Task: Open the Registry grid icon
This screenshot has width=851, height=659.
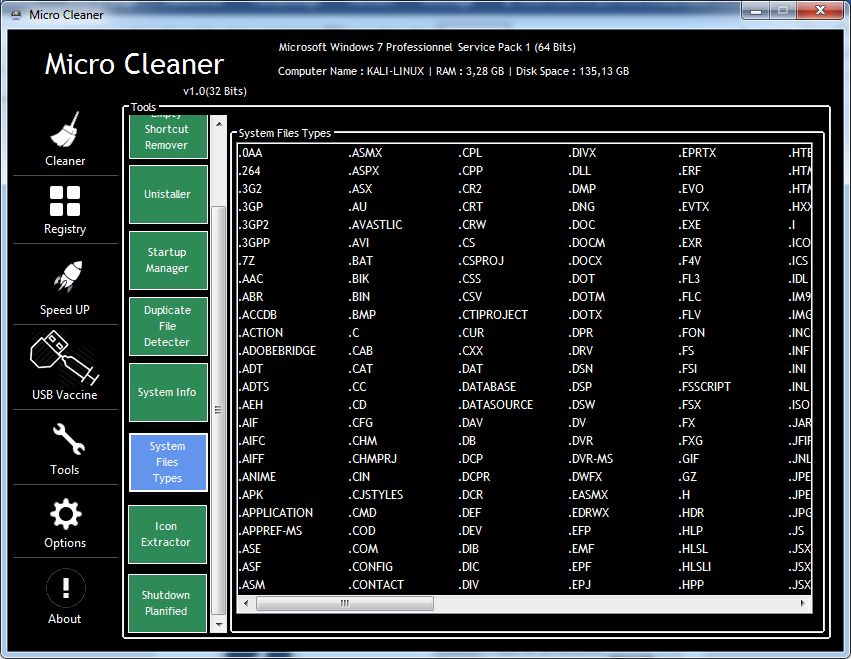Action: pos(65,201)
